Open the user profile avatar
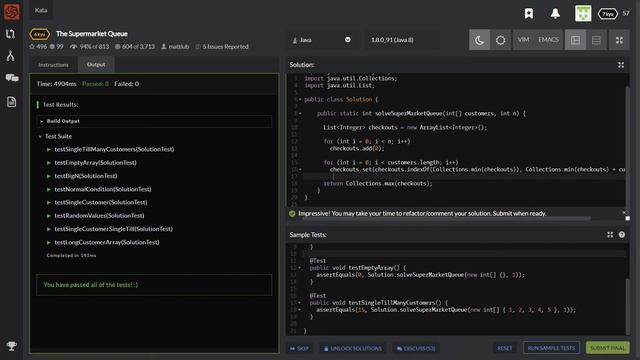The image size is (640, 360). 583,13
